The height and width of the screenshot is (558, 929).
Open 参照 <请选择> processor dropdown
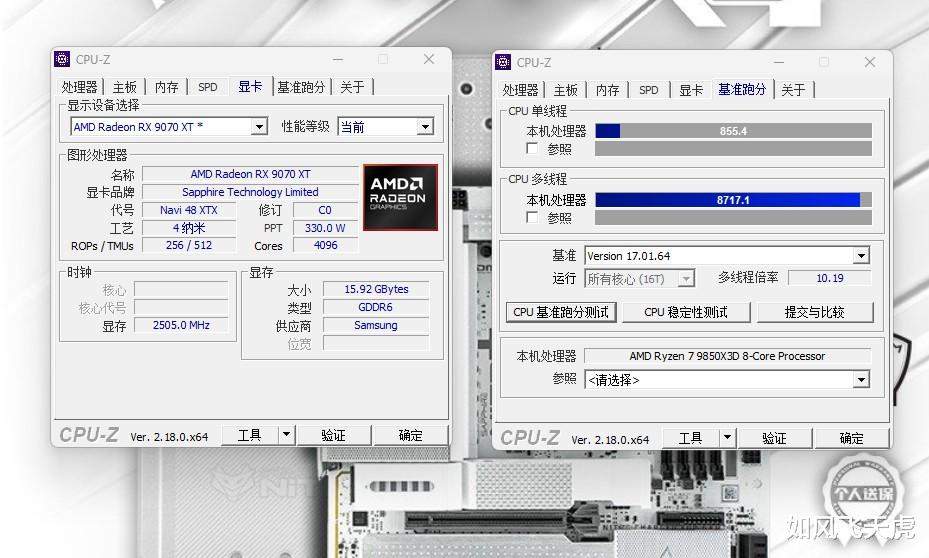(x=727, y=380)
